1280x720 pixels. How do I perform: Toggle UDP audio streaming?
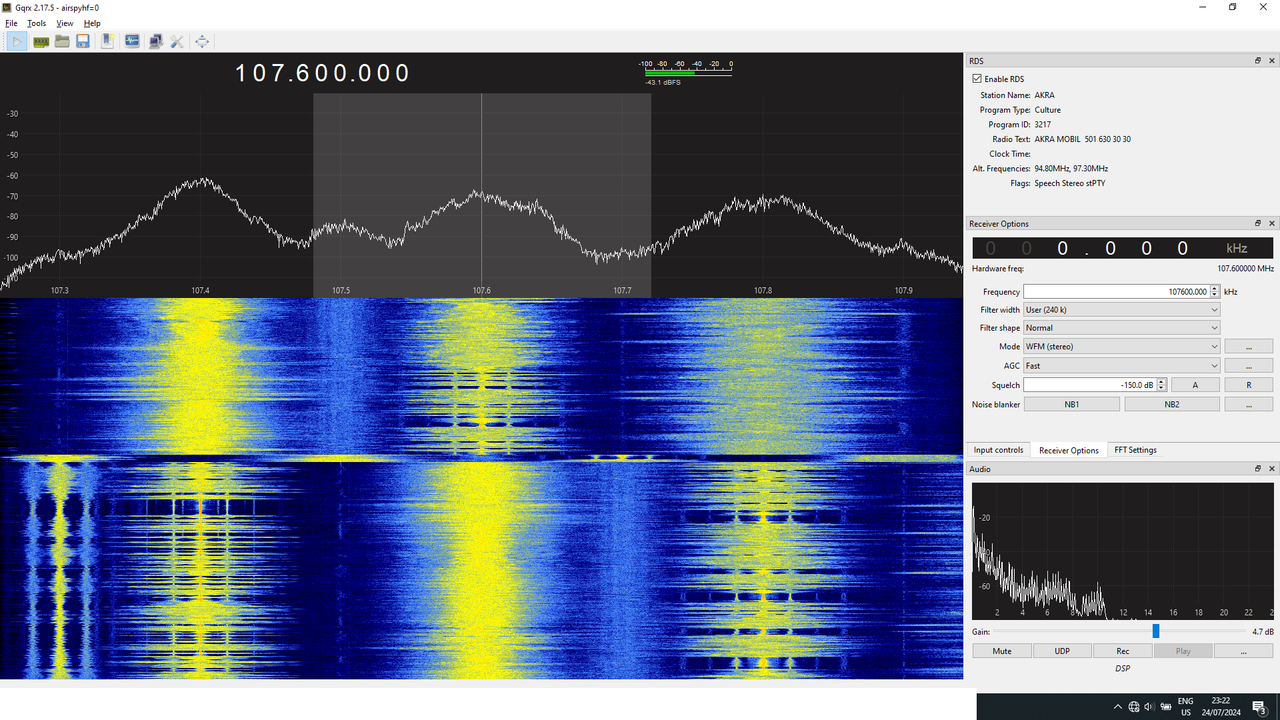pos(1062,651)
